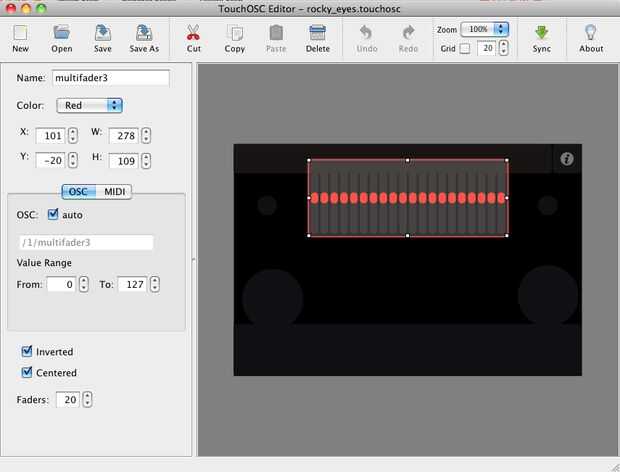The image size is (620, 472).
Task: Click the Name field containing multifader3
Action: 111,78
